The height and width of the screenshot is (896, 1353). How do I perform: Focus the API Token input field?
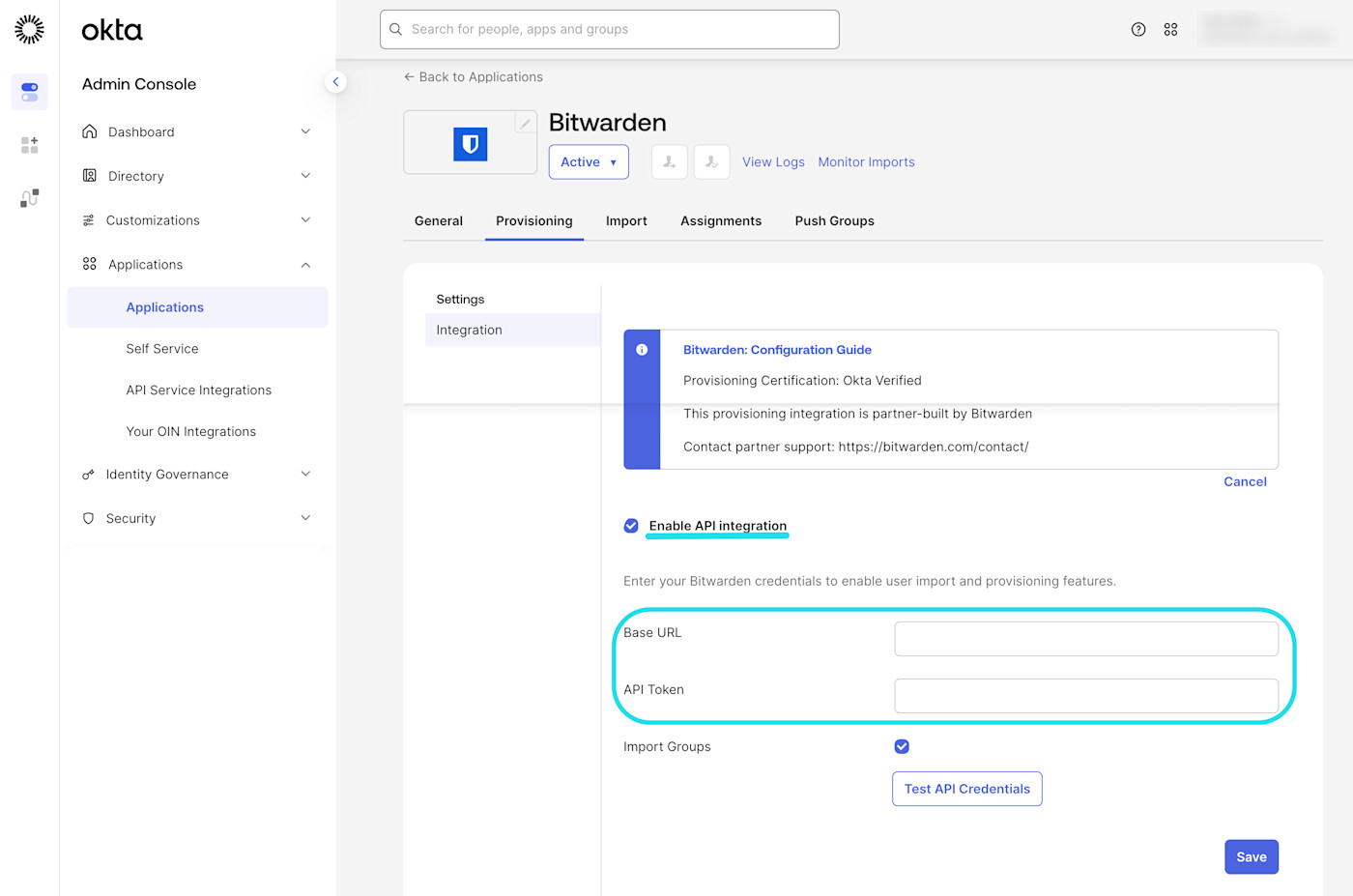pos(1086,696)
